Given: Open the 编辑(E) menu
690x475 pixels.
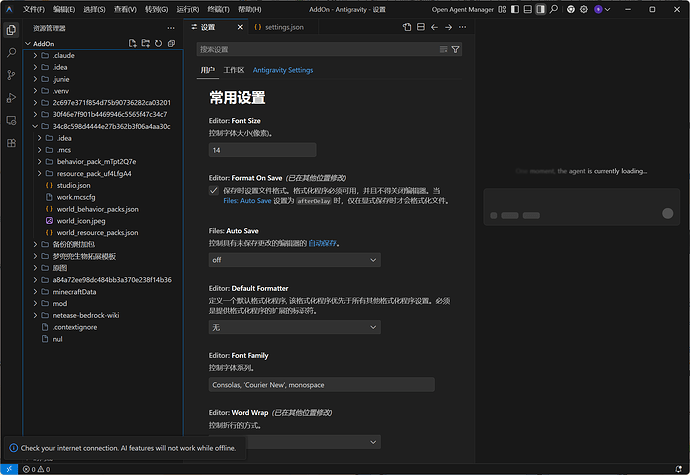Looking at the screenshot, I should [64, 9].
